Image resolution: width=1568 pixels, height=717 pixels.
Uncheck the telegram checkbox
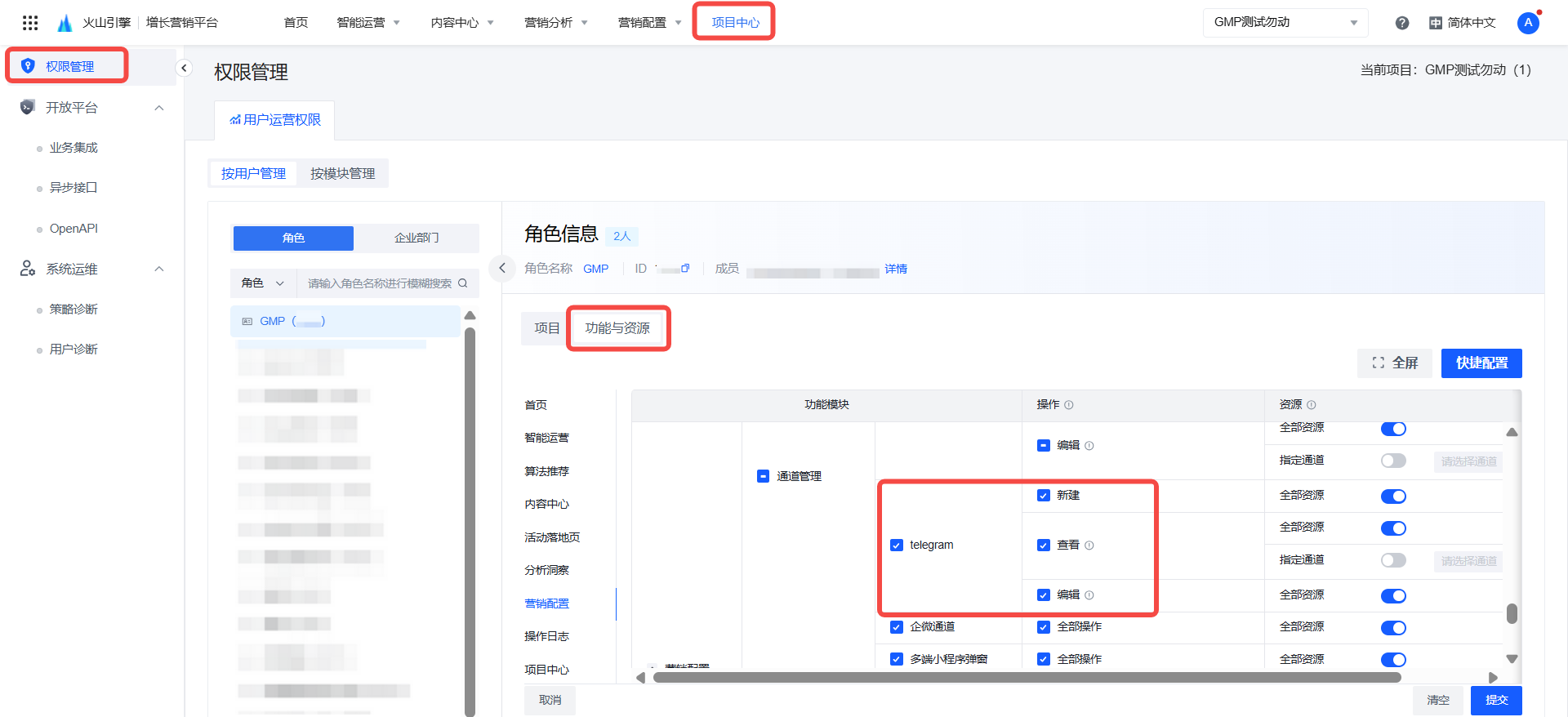point(897,545)
